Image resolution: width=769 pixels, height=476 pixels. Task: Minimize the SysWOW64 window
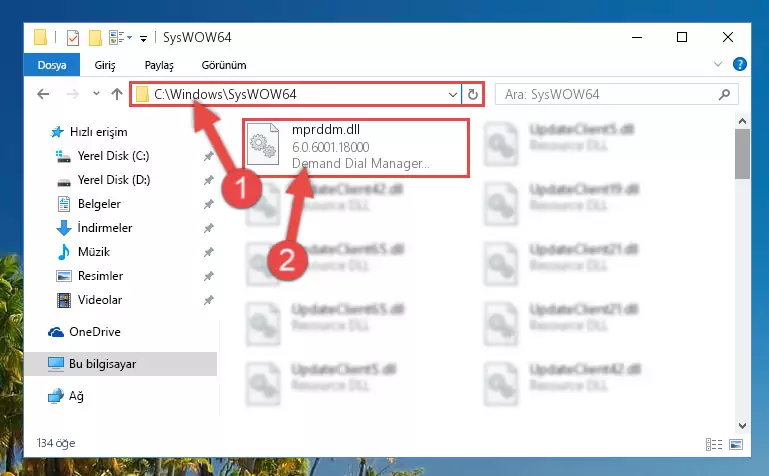pos(637,37)
